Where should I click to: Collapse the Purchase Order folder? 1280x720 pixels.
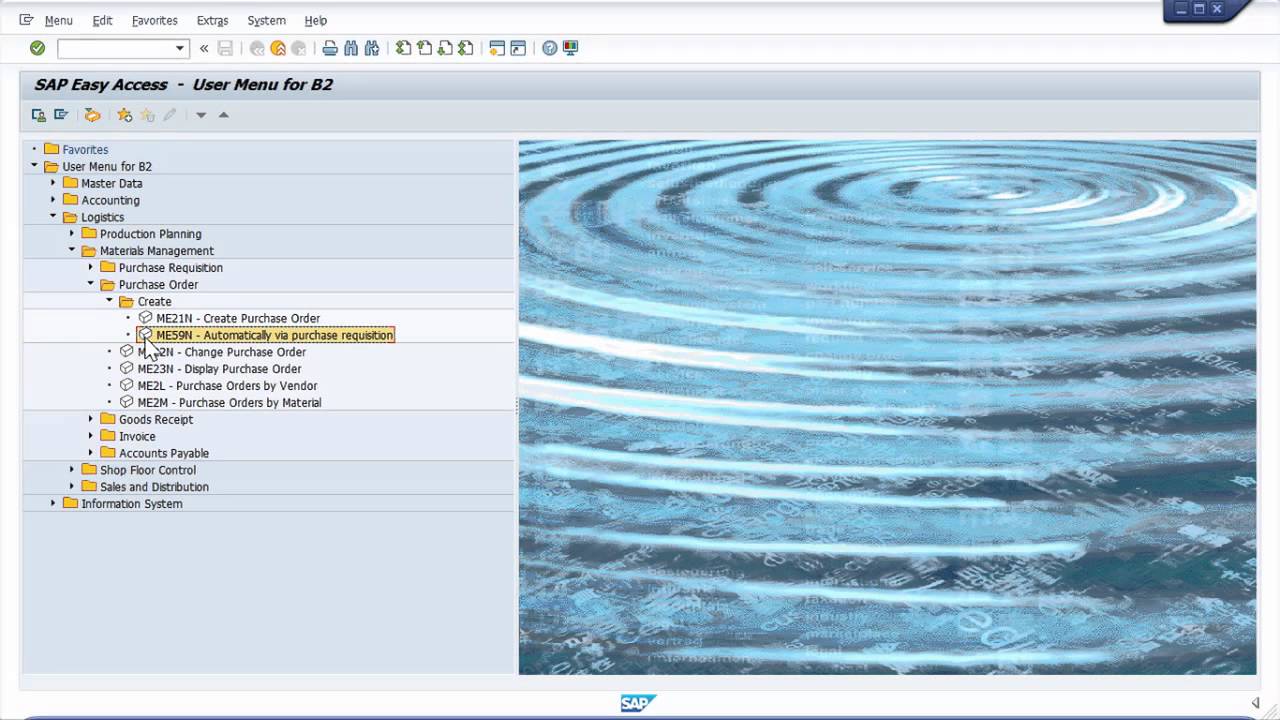[91, 284]
